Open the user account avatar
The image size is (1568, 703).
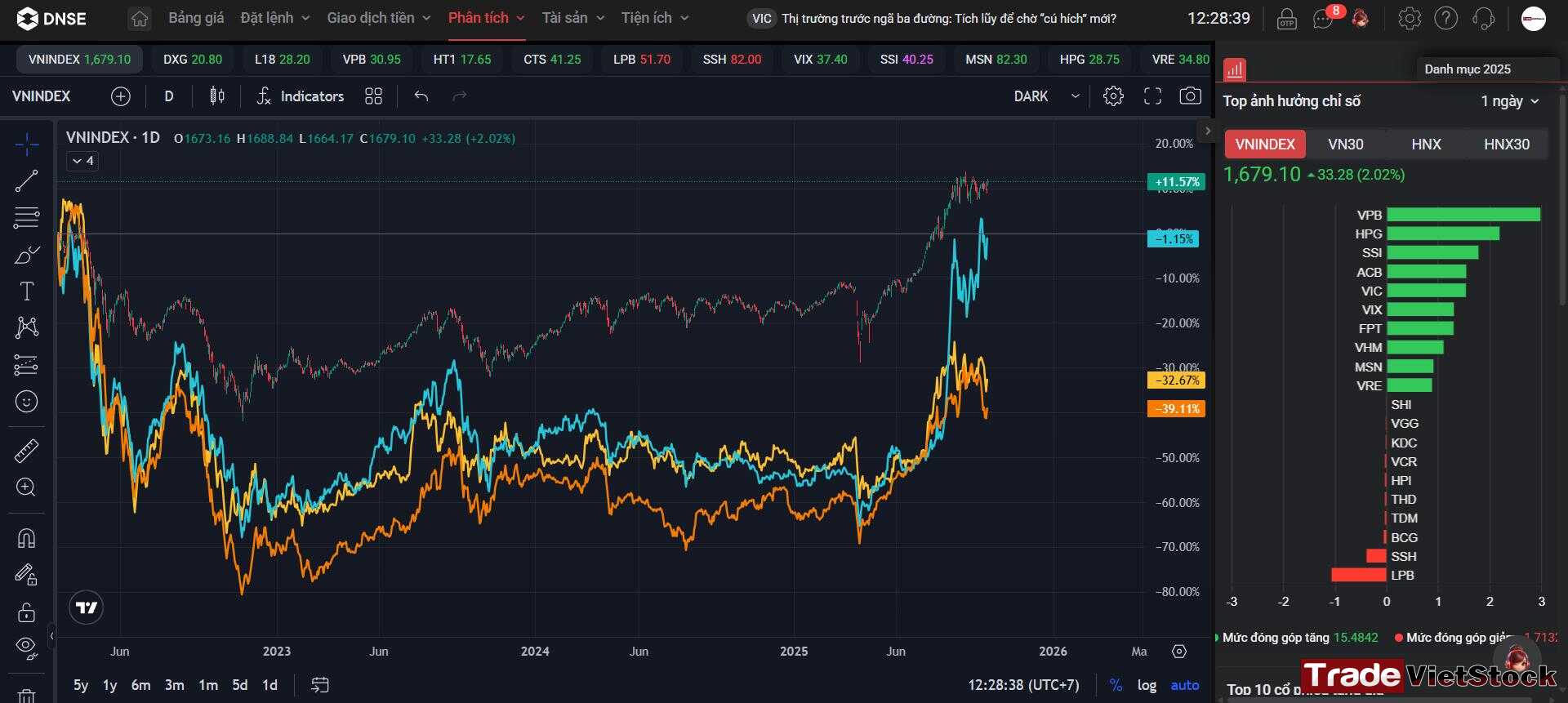[1534, 18]
